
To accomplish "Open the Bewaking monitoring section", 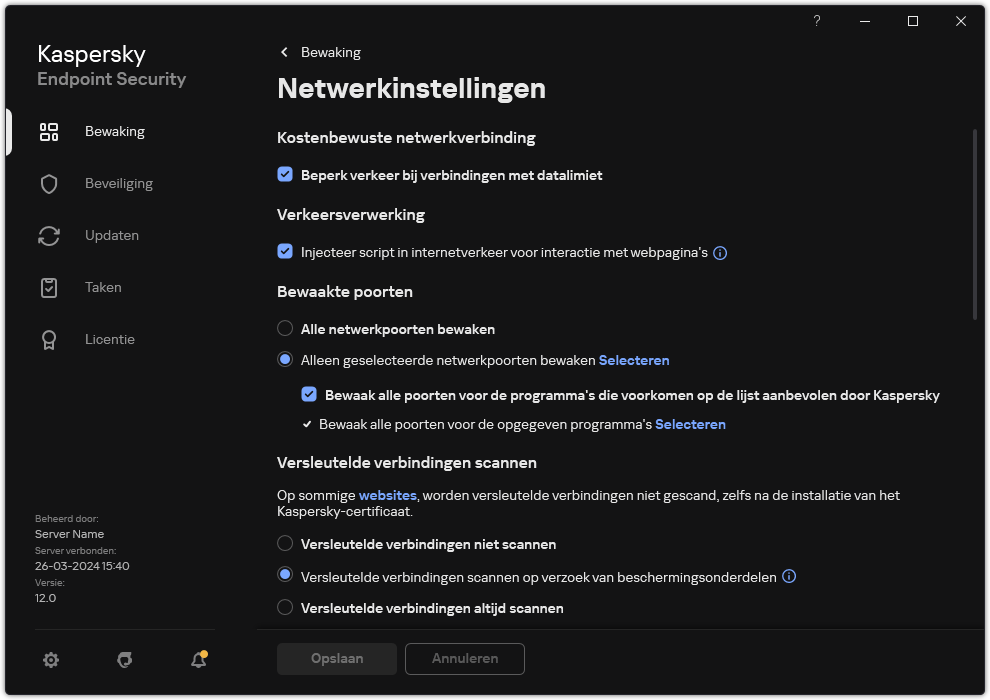I will coord(115,131).
